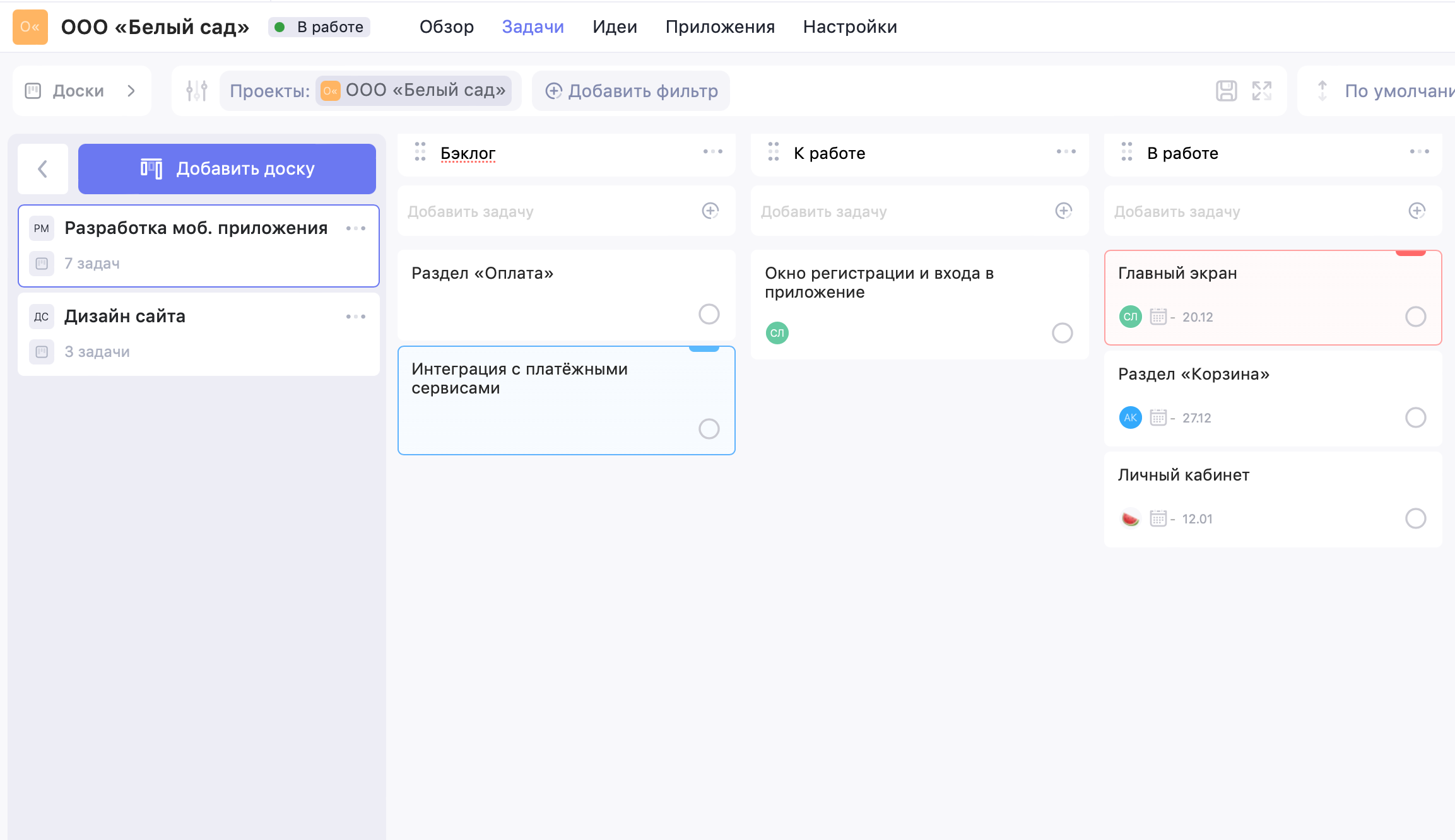Open calendar icon on Главный экран task

tap(1158, 317)
